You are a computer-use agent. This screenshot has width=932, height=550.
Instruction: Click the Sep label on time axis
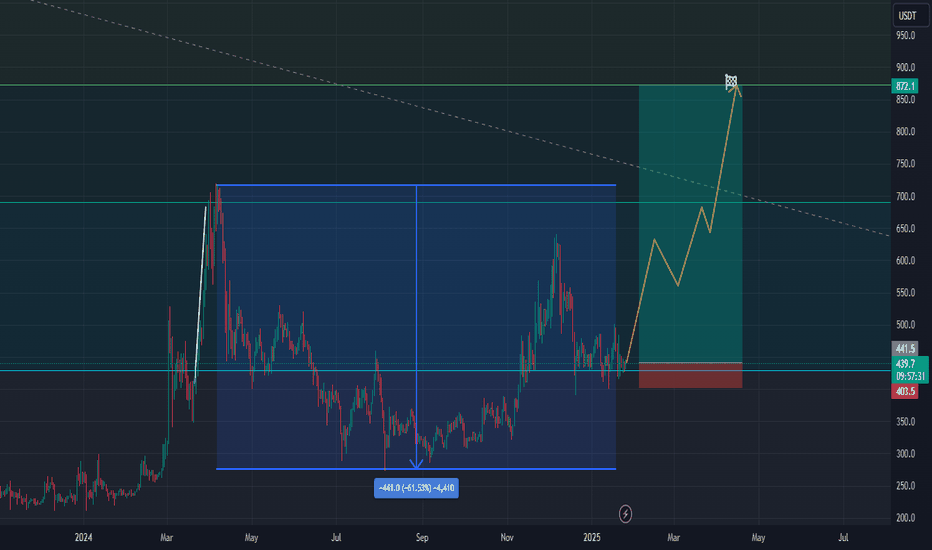coord(422,538)
